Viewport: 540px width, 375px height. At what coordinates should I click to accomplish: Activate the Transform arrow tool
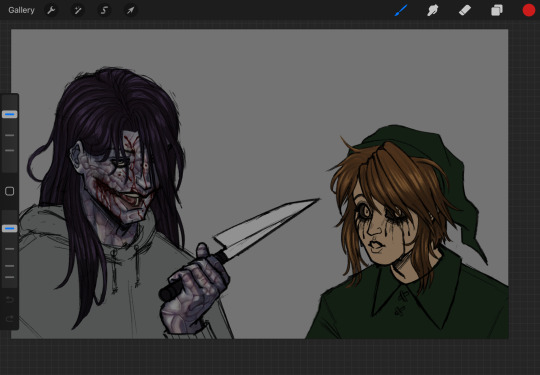click(130, 10)
